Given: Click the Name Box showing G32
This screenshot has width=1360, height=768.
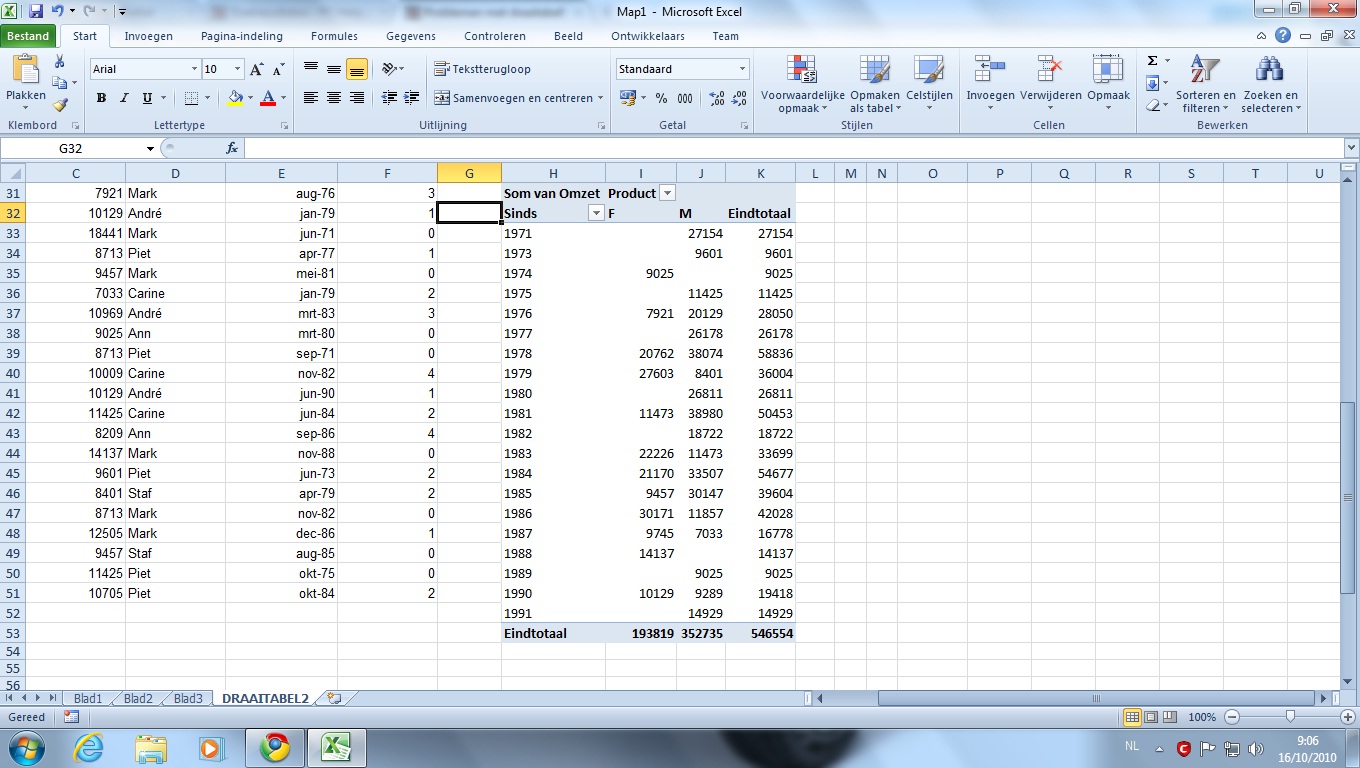Looking at the screenshot, I should click(x=70, y=148).
